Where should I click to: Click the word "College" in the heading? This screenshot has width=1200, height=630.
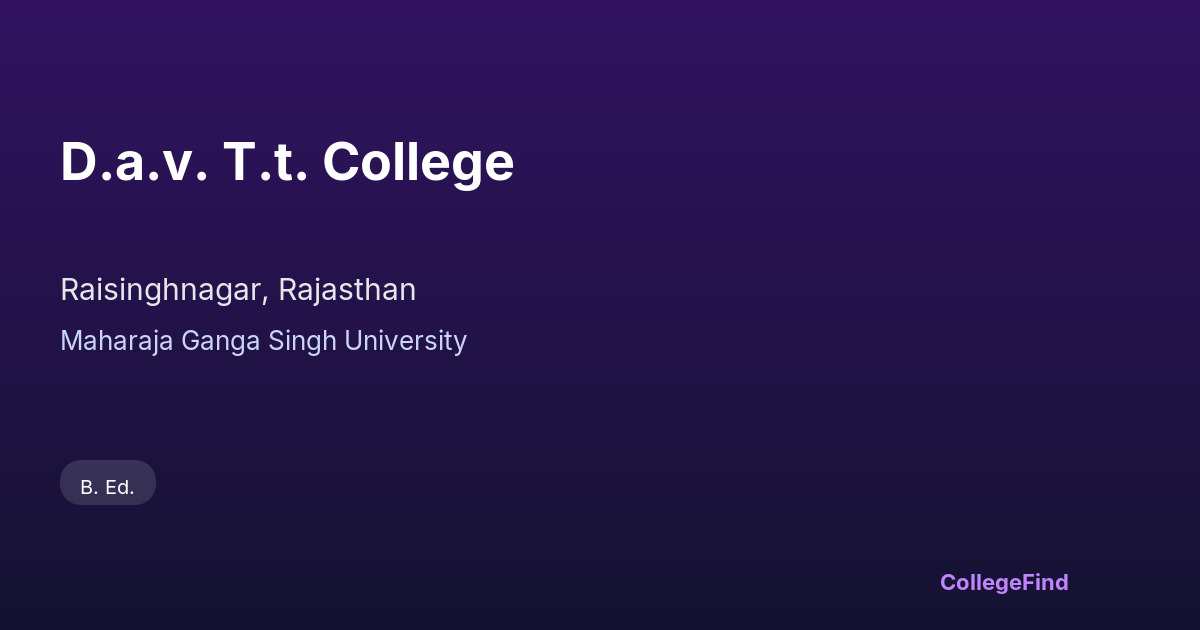pos(418,162)
